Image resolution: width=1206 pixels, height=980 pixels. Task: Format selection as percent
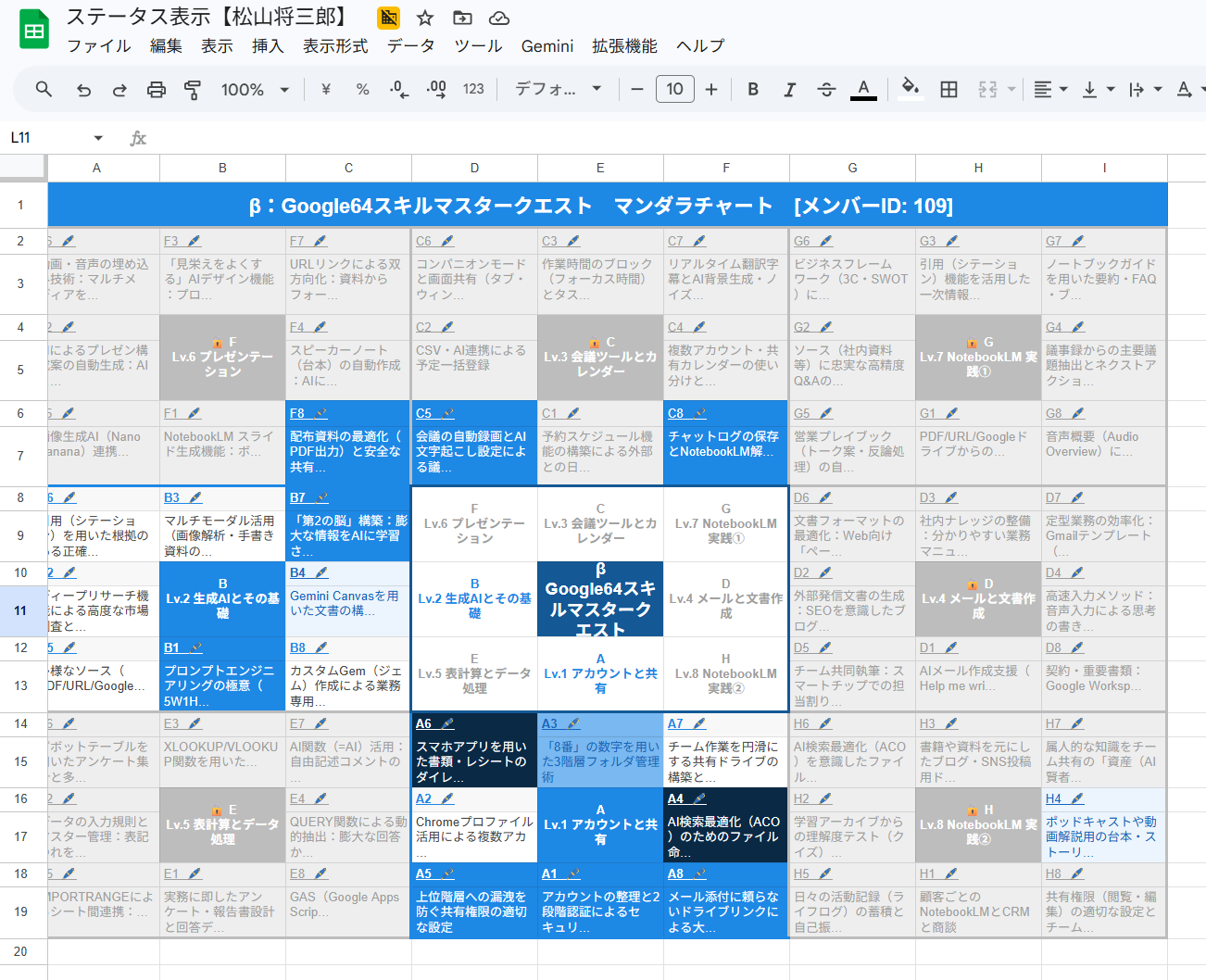tap(363, 89)
